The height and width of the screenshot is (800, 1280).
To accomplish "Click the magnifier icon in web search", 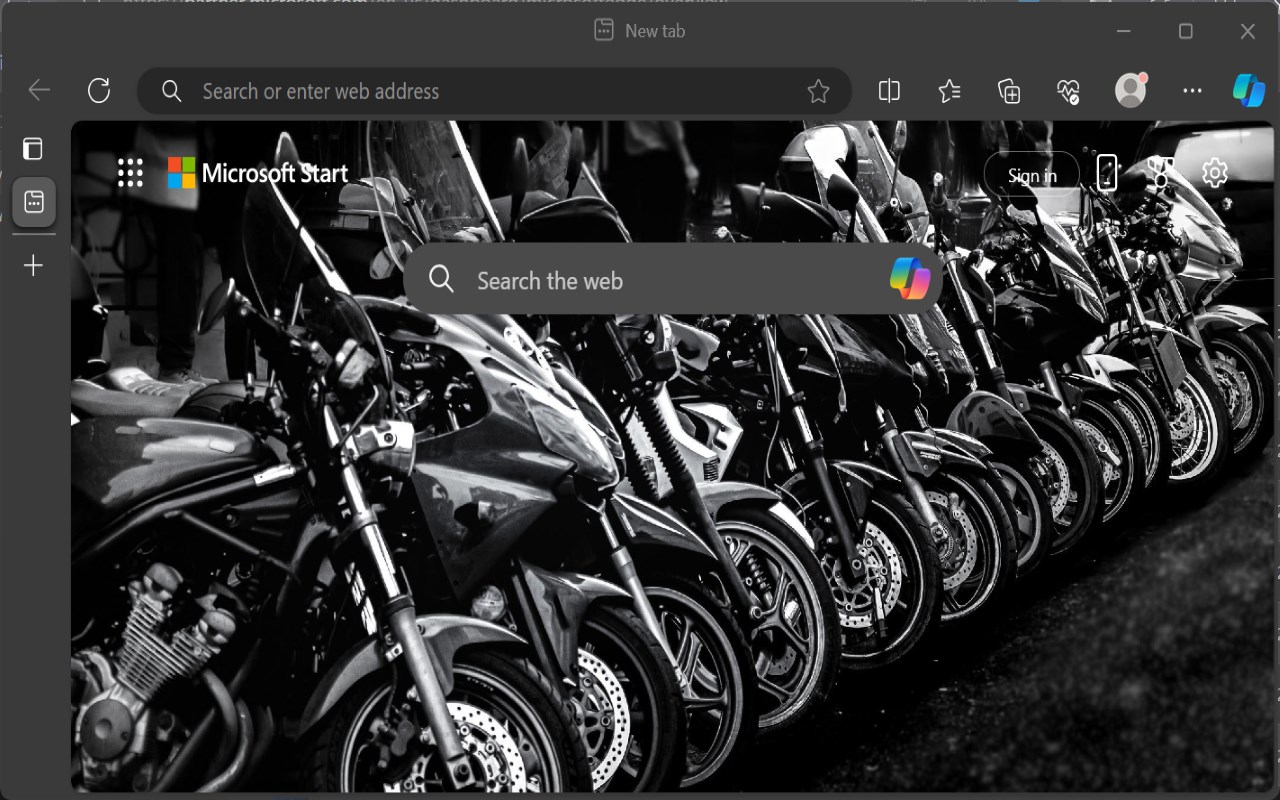I will pyautogui.click(x=441, y=279).
